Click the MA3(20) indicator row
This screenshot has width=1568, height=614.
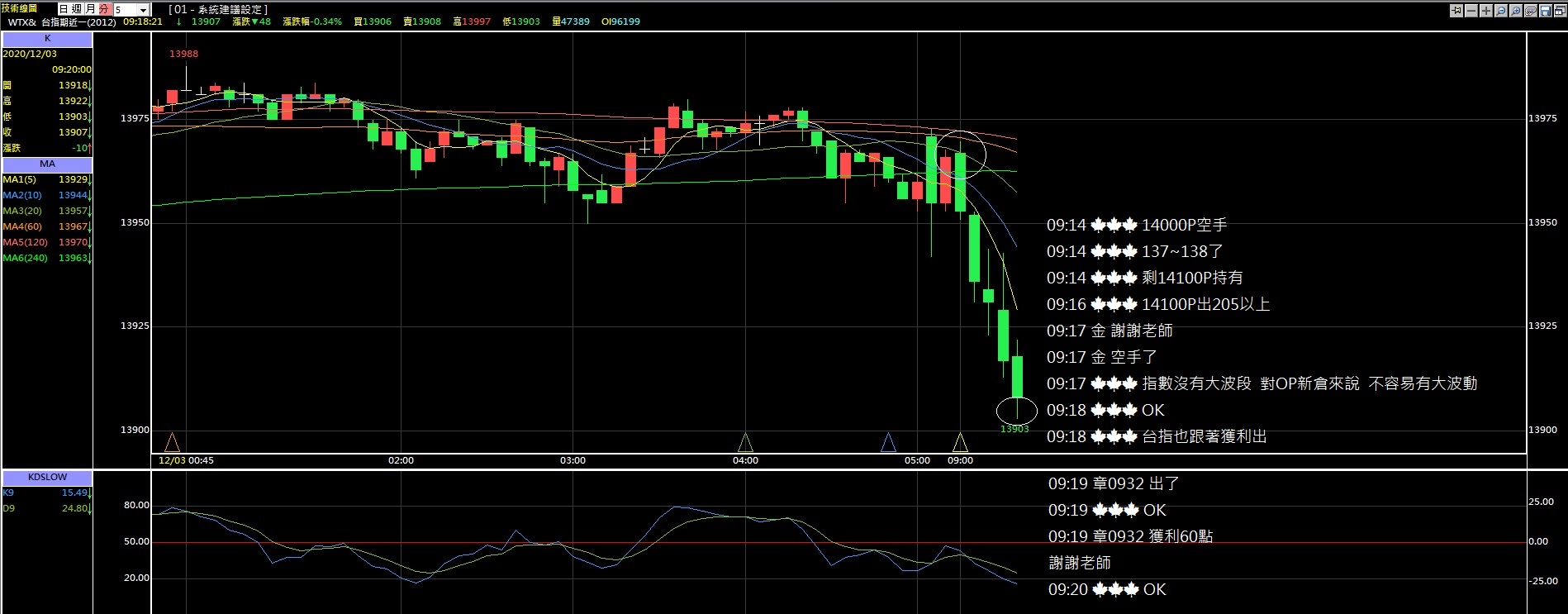(47, 211)
